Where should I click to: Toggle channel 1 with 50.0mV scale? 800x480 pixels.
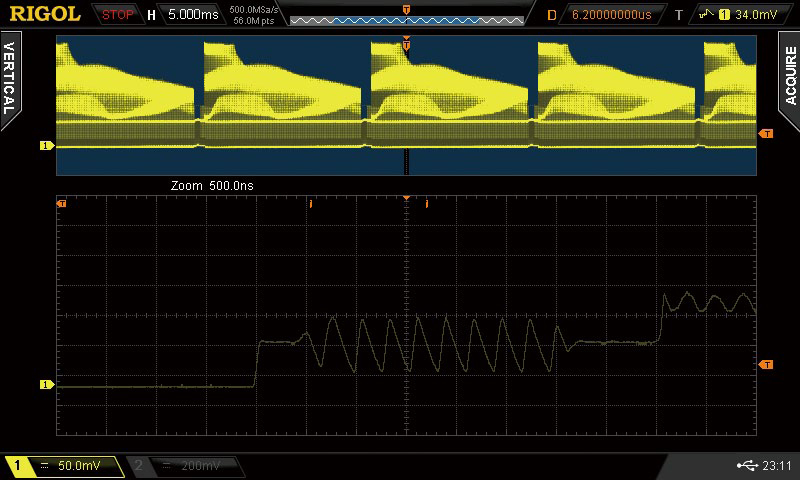tap(62, 466)
